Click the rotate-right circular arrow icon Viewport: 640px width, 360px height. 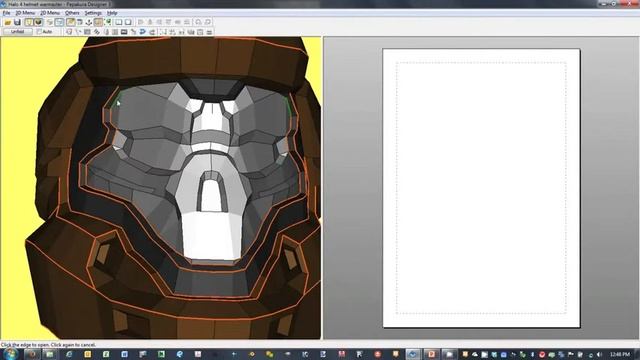pyautogui.click(x=208, y=22)
